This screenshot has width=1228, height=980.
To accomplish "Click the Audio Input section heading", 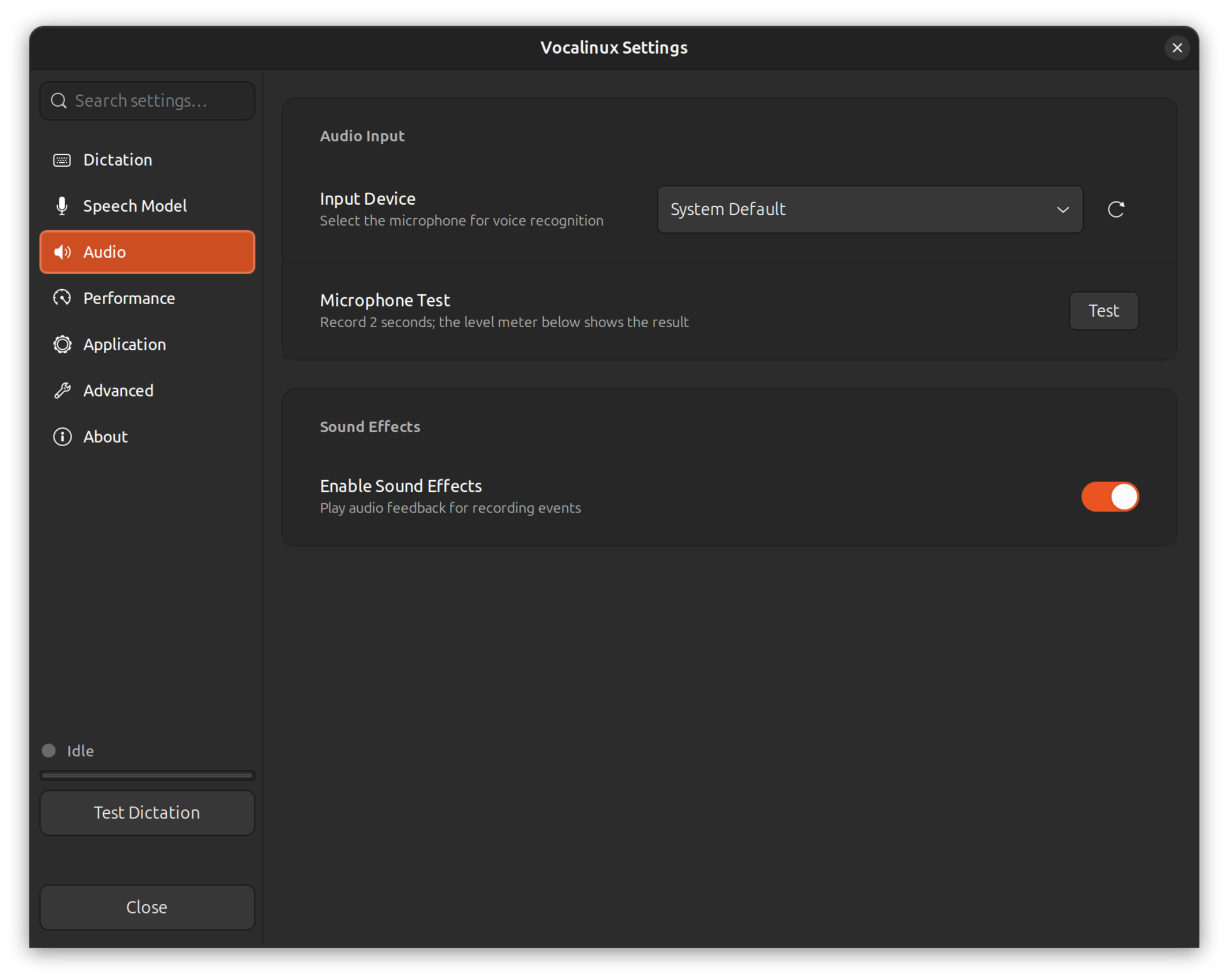I will 362,136.
